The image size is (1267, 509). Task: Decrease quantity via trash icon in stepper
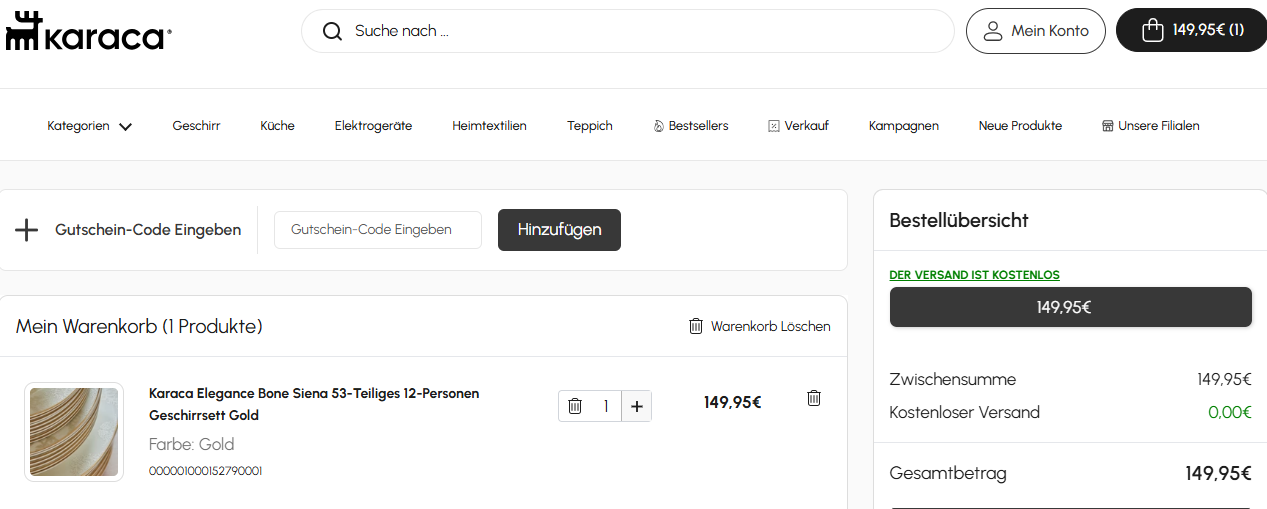[575, 406]
